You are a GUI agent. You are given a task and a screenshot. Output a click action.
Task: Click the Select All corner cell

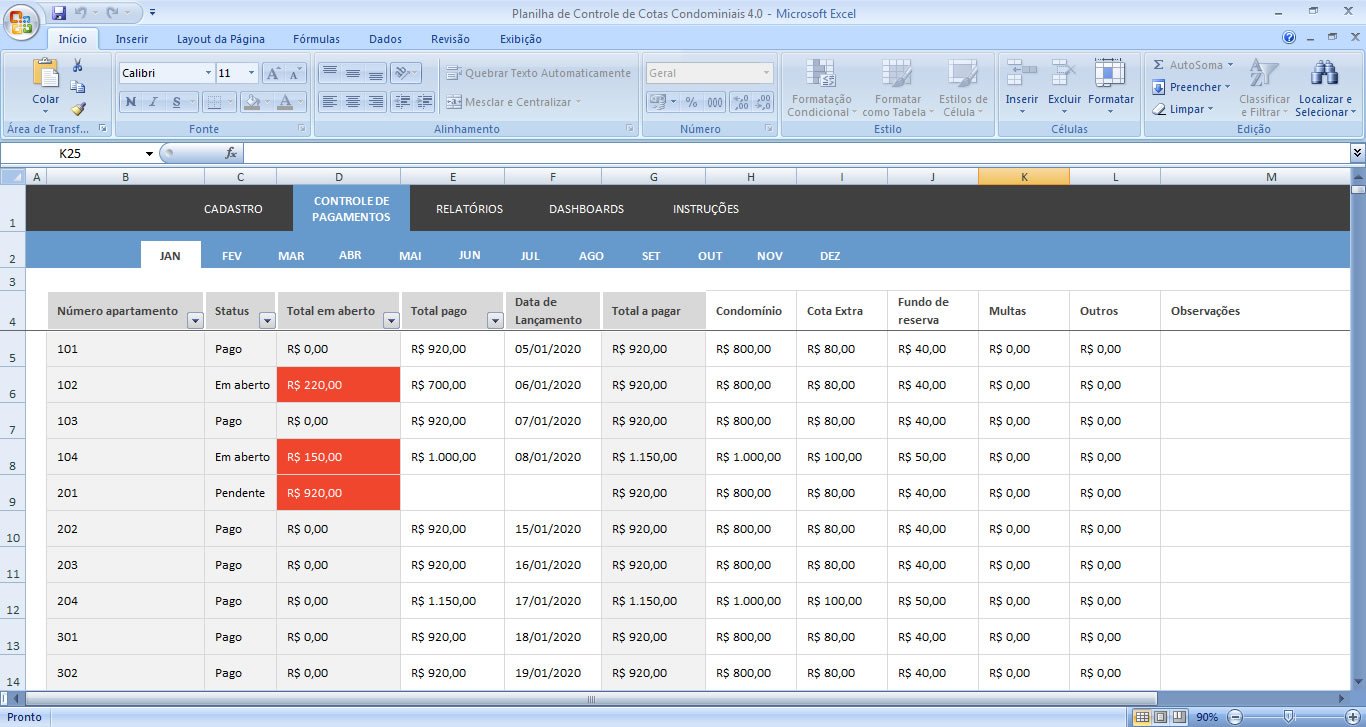click(x=12, y=177)
